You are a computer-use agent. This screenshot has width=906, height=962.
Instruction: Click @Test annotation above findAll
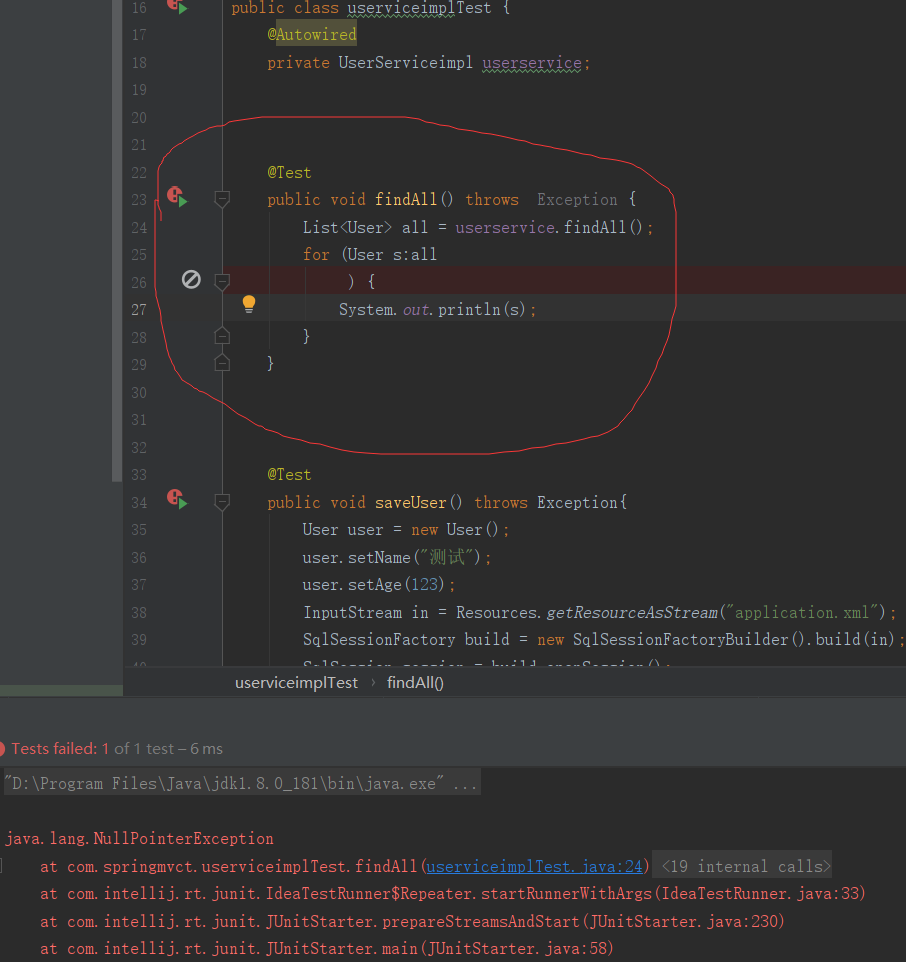tap(289, 173)
